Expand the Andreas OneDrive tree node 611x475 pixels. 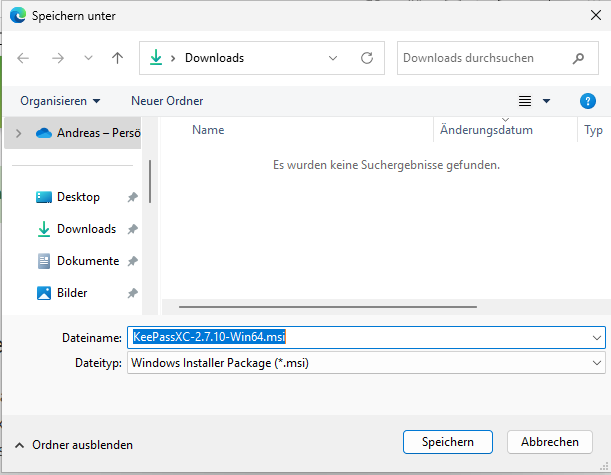[x=18, y=132]
